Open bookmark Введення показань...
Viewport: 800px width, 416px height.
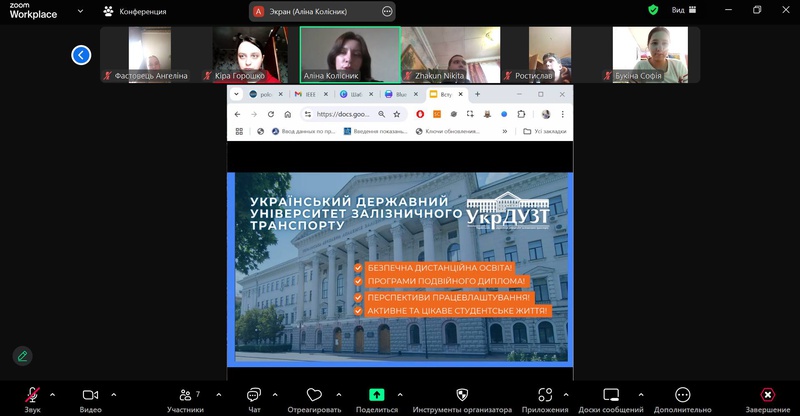pyautogui.click(x=376, y=131)
